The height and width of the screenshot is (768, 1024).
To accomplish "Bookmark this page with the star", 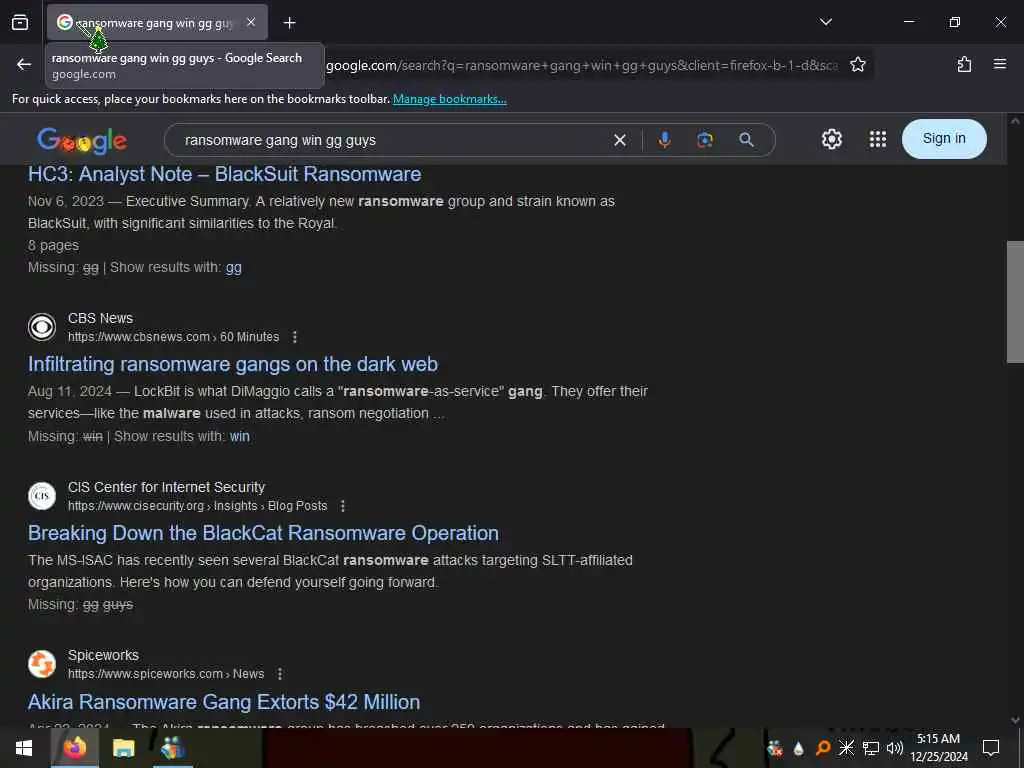I will coord(857,64).
